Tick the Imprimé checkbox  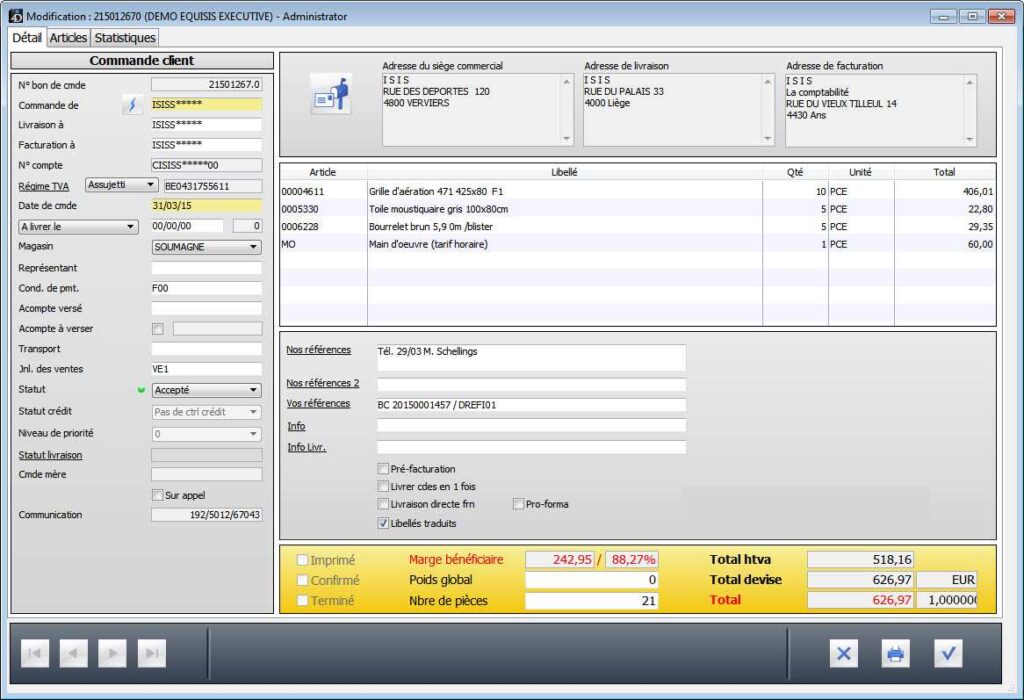302,560
